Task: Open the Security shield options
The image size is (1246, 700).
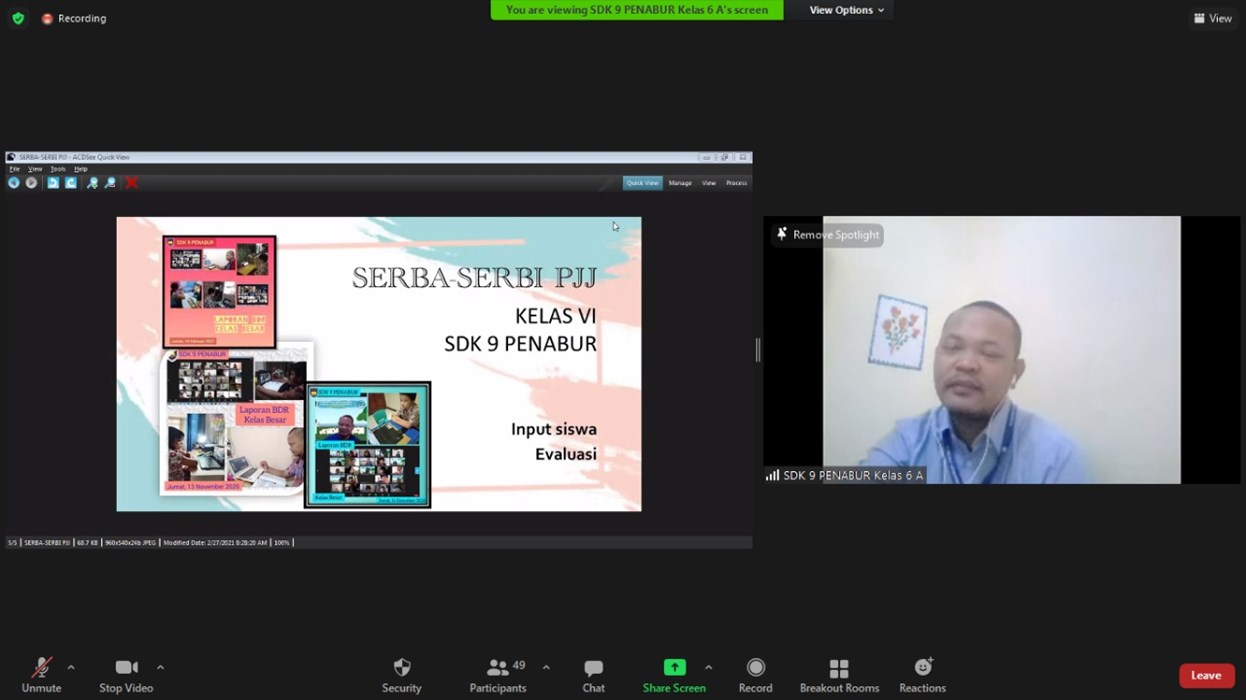Action: tap(401, 675)
